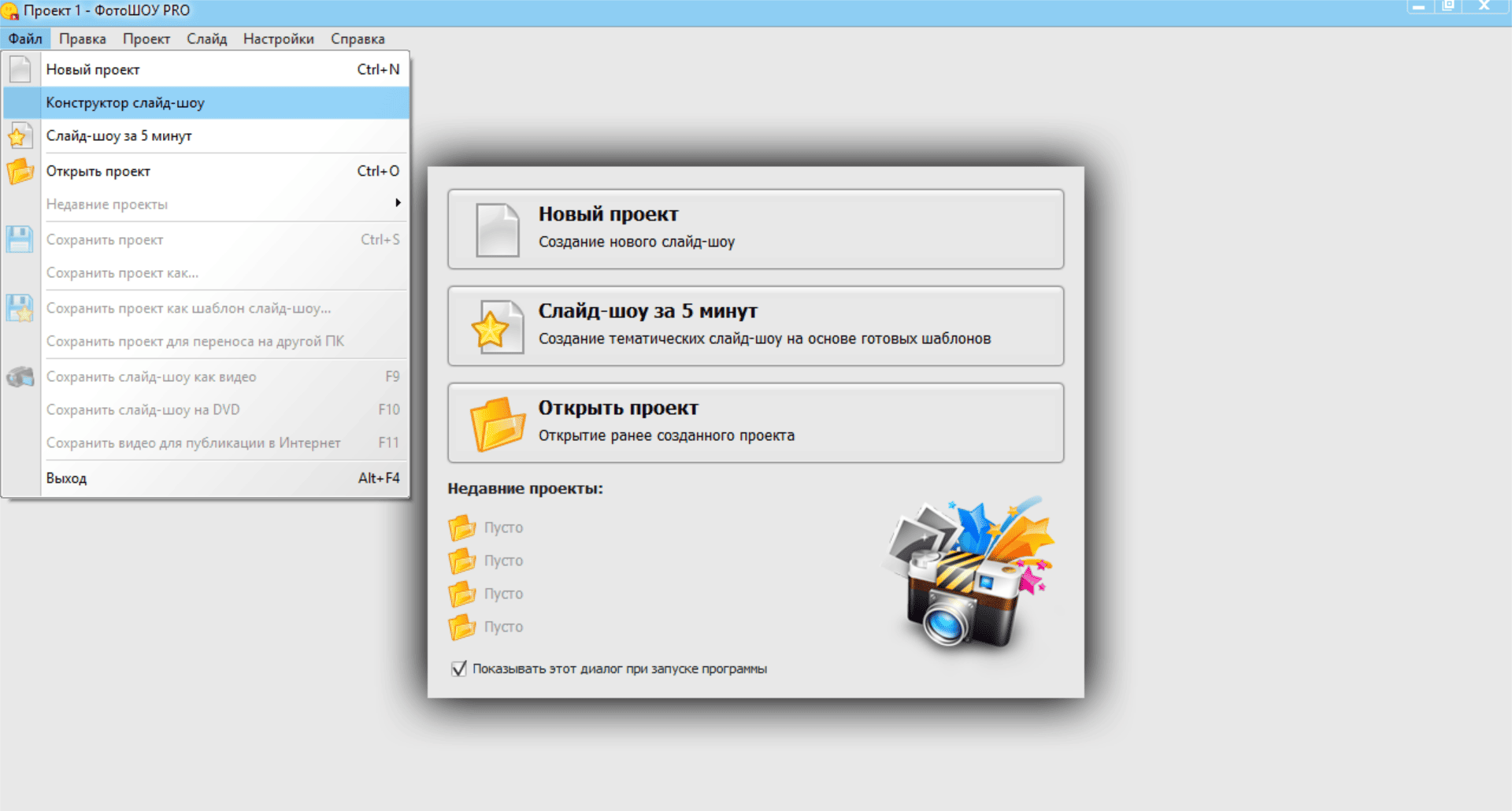Viewport: 1512px width, 811px height.
Task: Click the folder icon of the fourth Пусто recent entry
Action: point(462,627)
